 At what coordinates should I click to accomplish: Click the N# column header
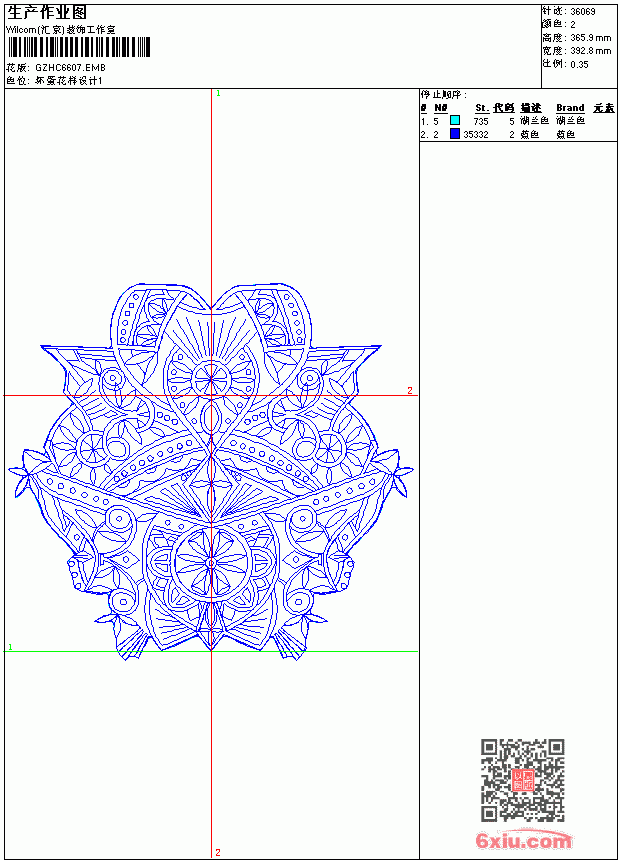tap(441, 108)
